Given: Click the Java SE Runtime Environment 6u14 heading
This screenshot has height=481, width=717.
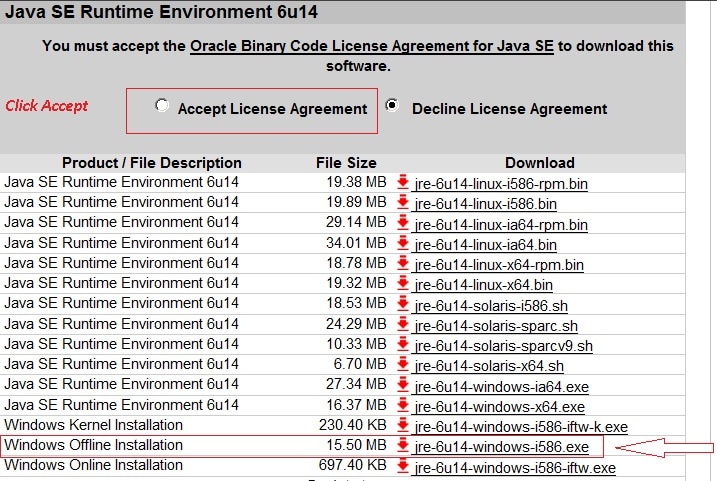Looking at the screenshot, I should pos(140,13).
